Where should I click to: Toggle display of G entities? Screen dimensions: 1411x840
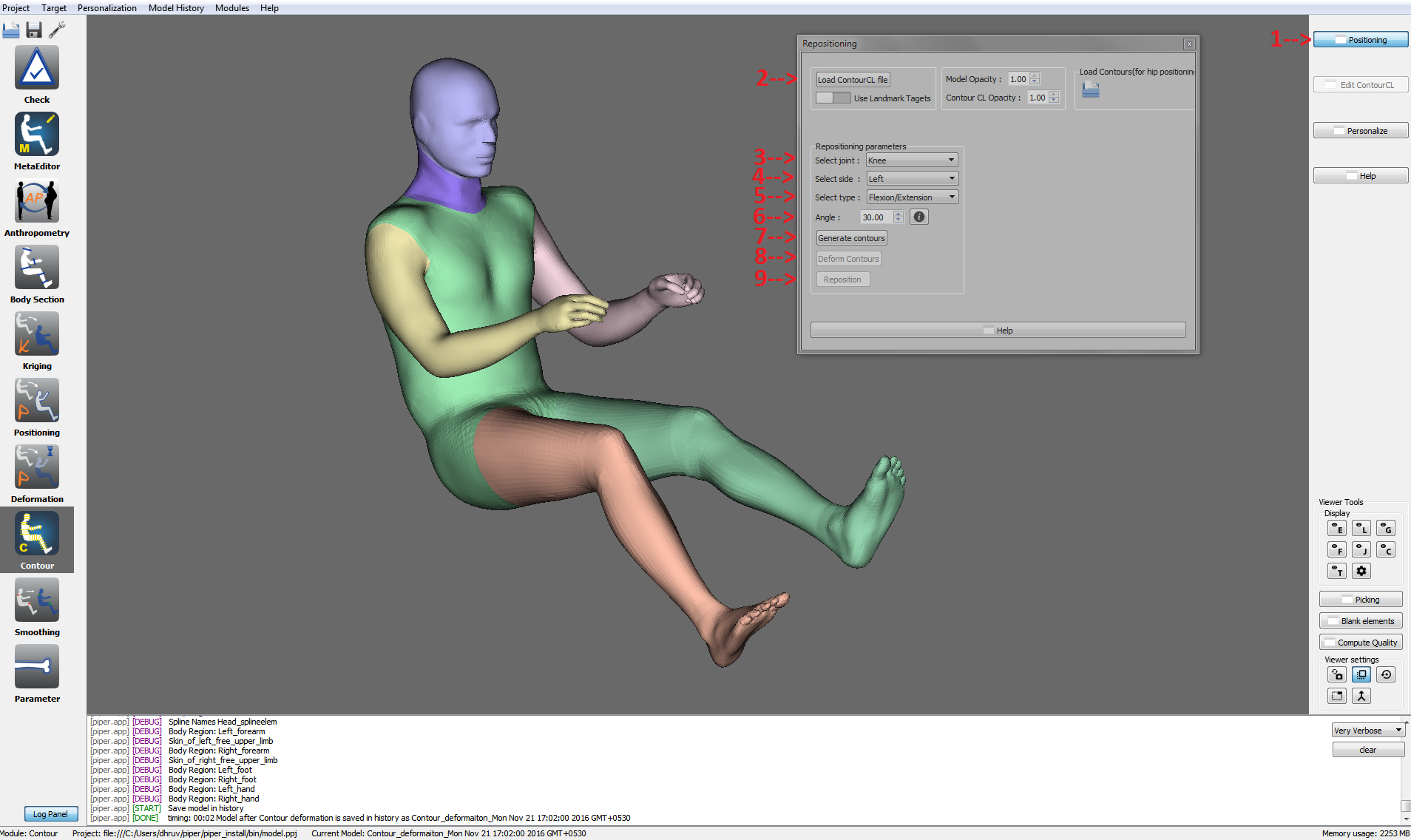1386,528
